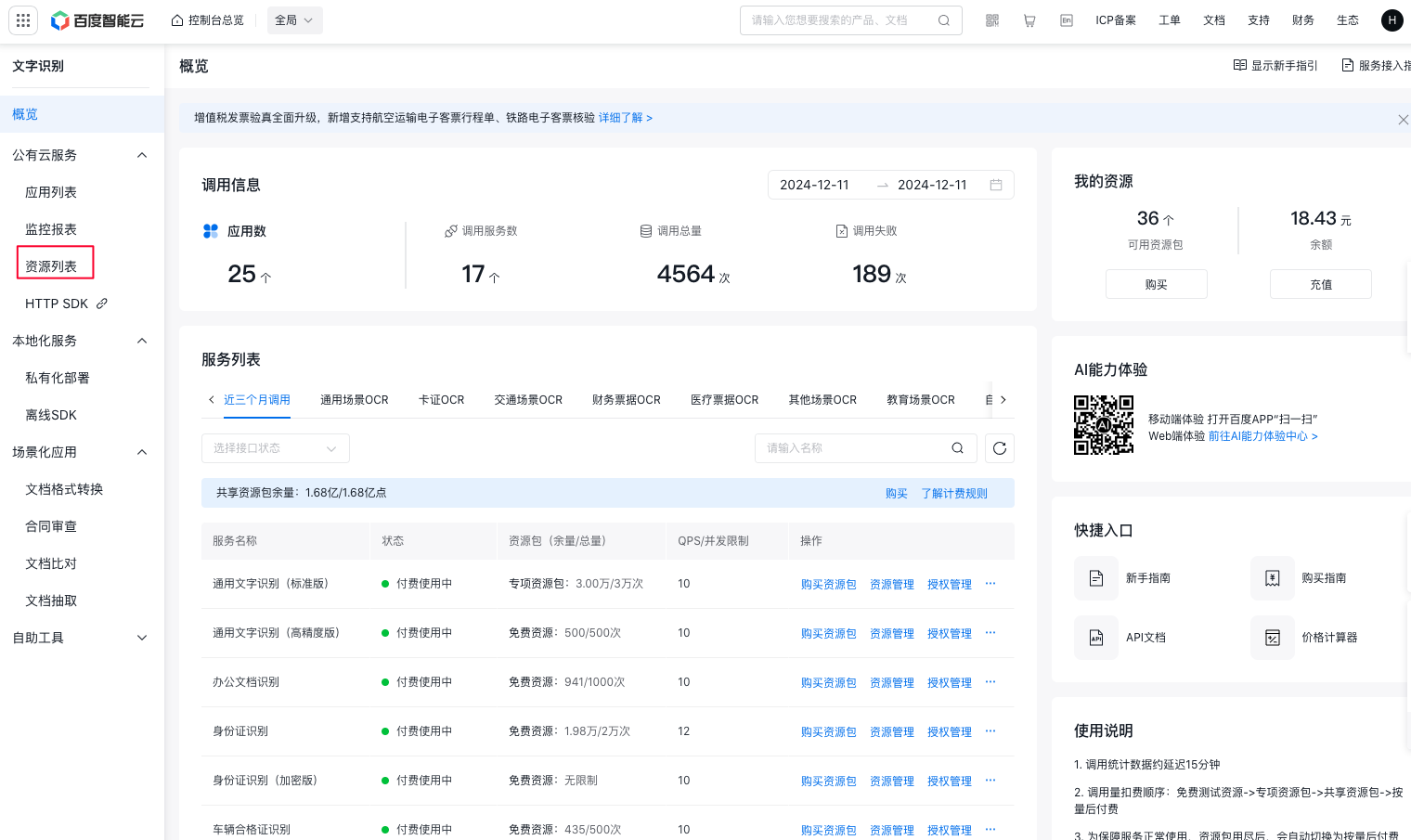The image size is (1411, 840).
Task: Switch language with the En icon
Action: tap(1067, 20)
